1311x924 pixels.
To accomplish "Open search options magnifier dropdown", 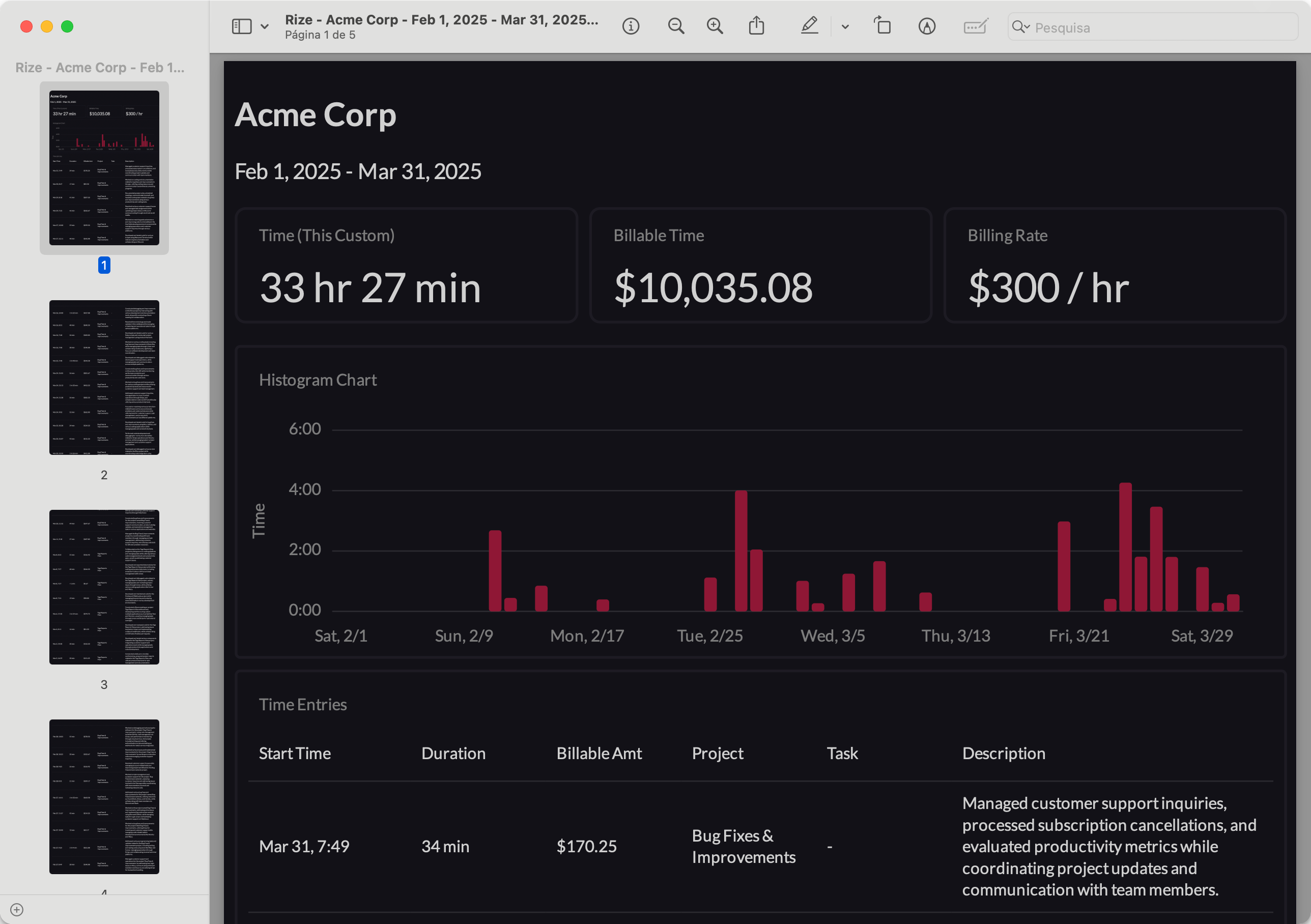I will (x=1020, y=27).
